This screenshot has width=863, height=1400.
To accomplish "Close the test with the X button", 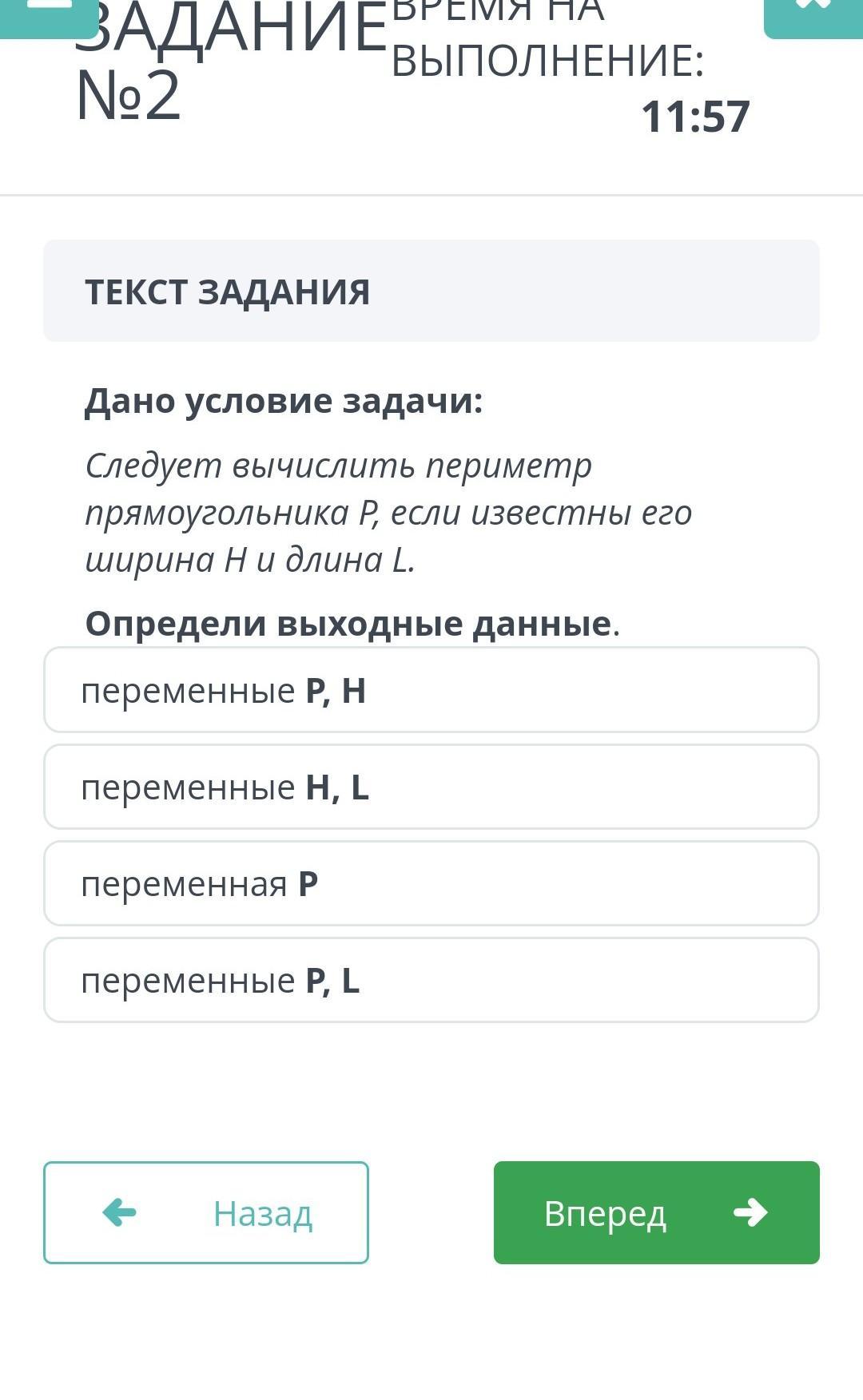I will 813,16.
